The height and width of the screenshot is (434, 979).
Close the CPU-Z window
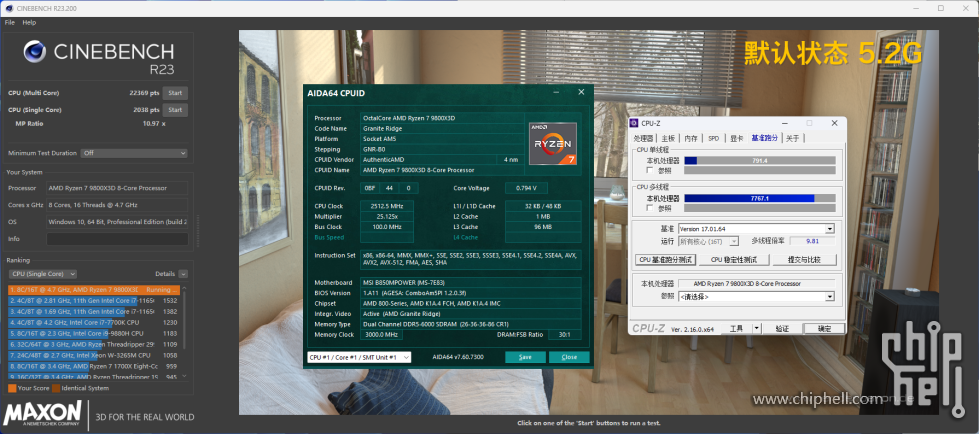click(x=834, y=123)
